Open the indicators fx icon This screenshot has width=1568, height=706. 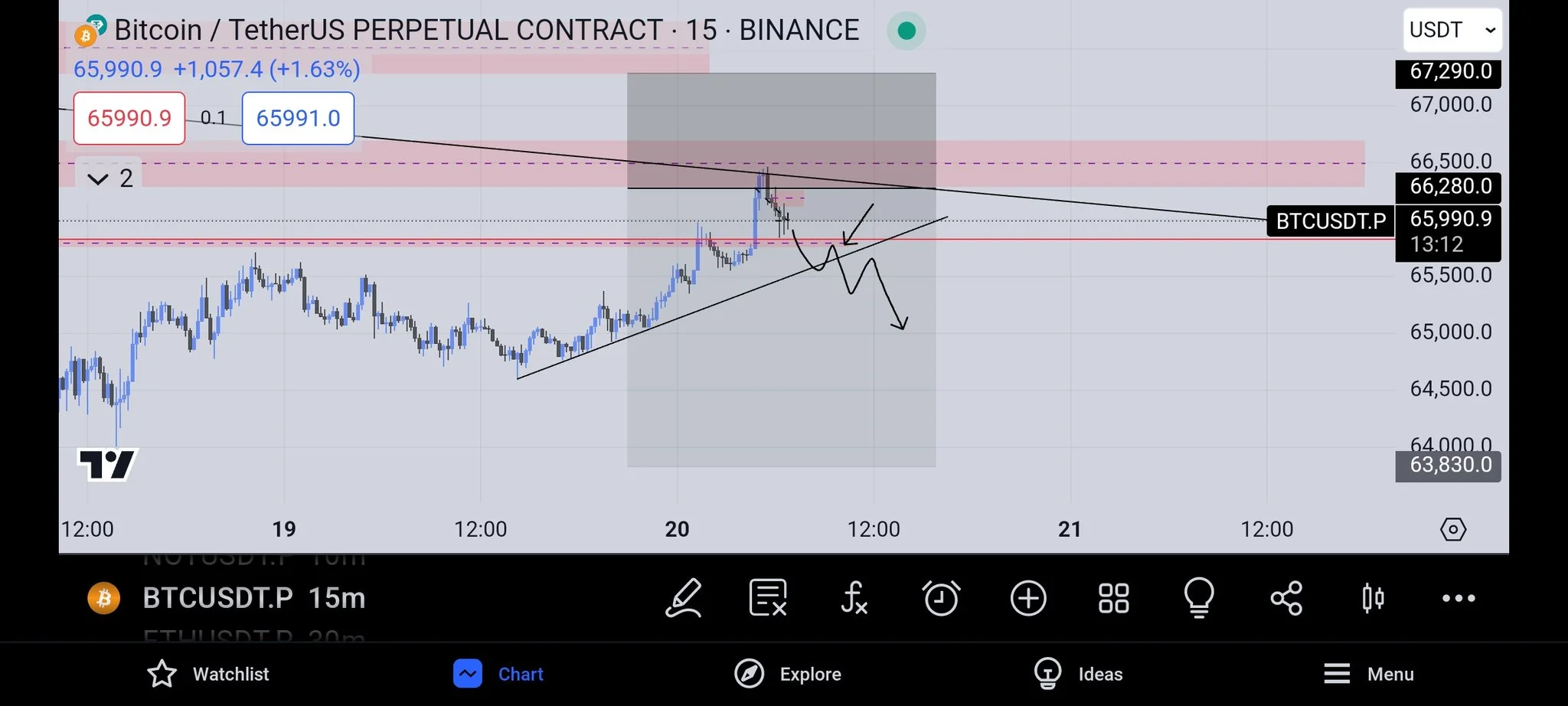854,598
